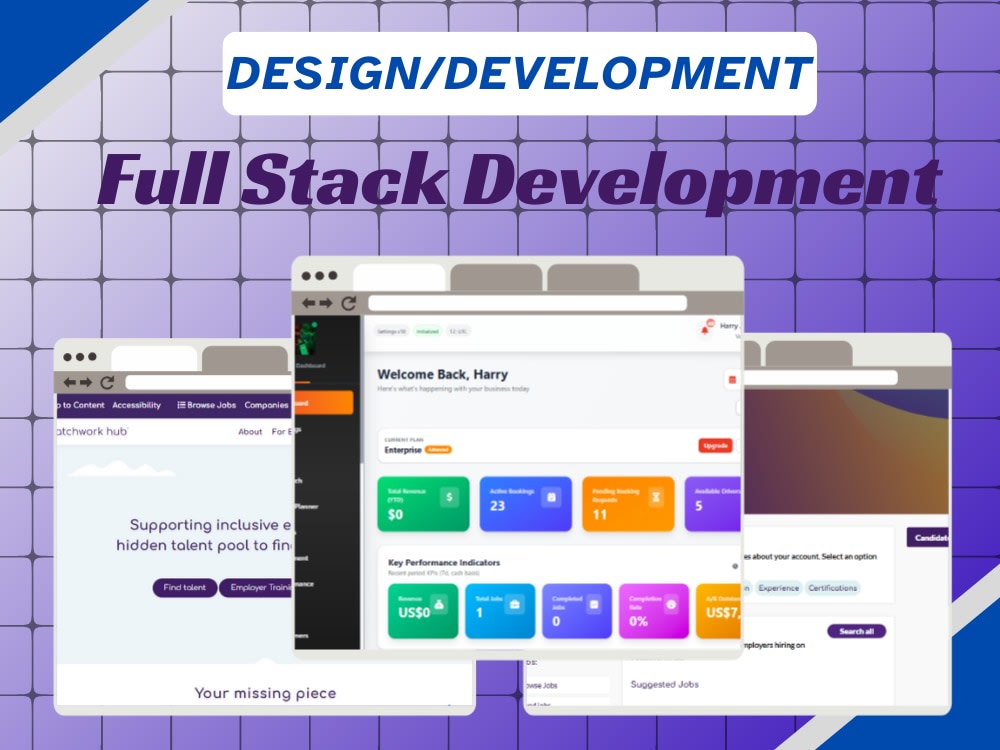
Task: Click the patchwork hub logo text
Action: point(92,431)
